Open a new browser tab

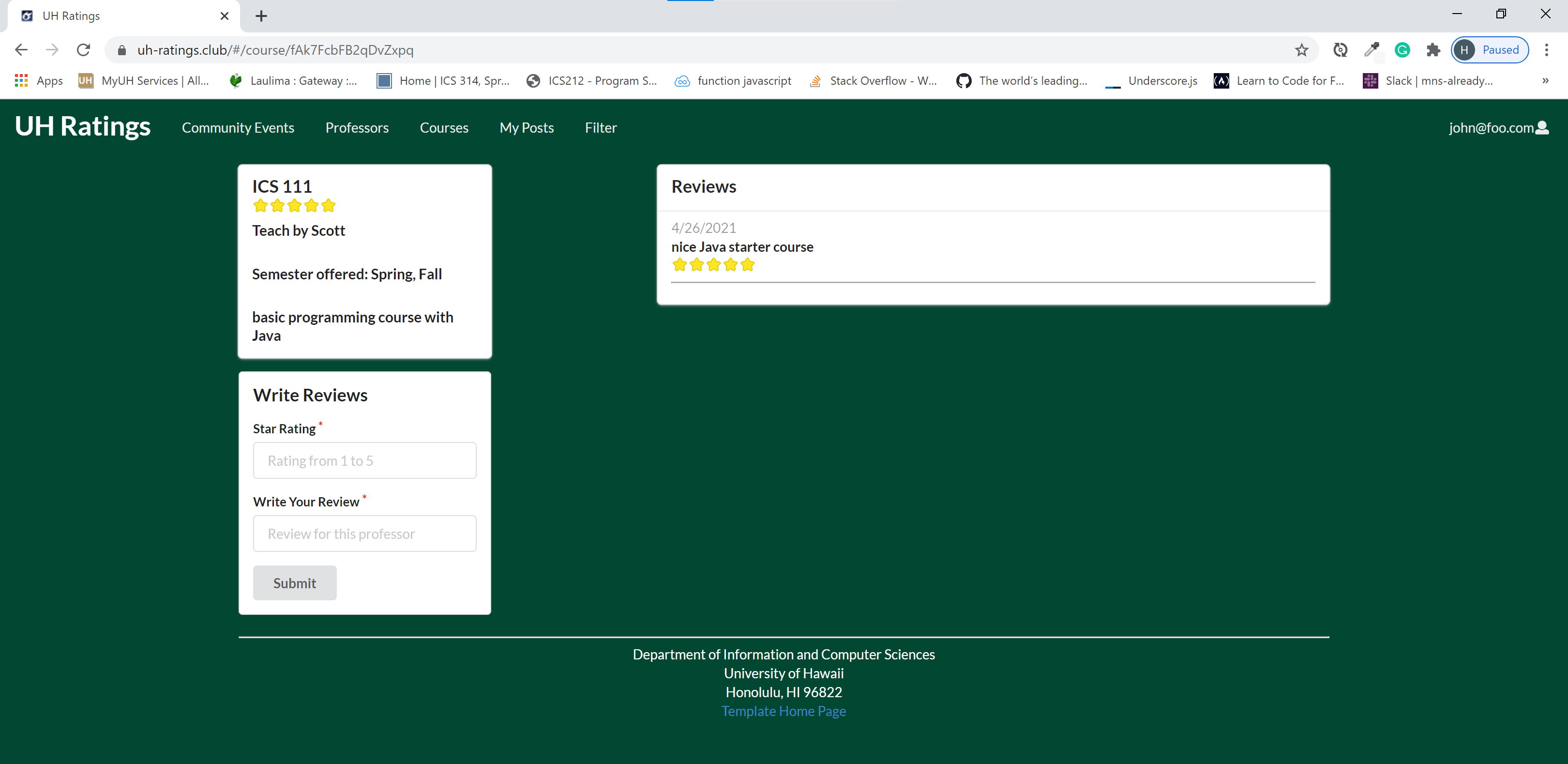click(x=261, y=16)
